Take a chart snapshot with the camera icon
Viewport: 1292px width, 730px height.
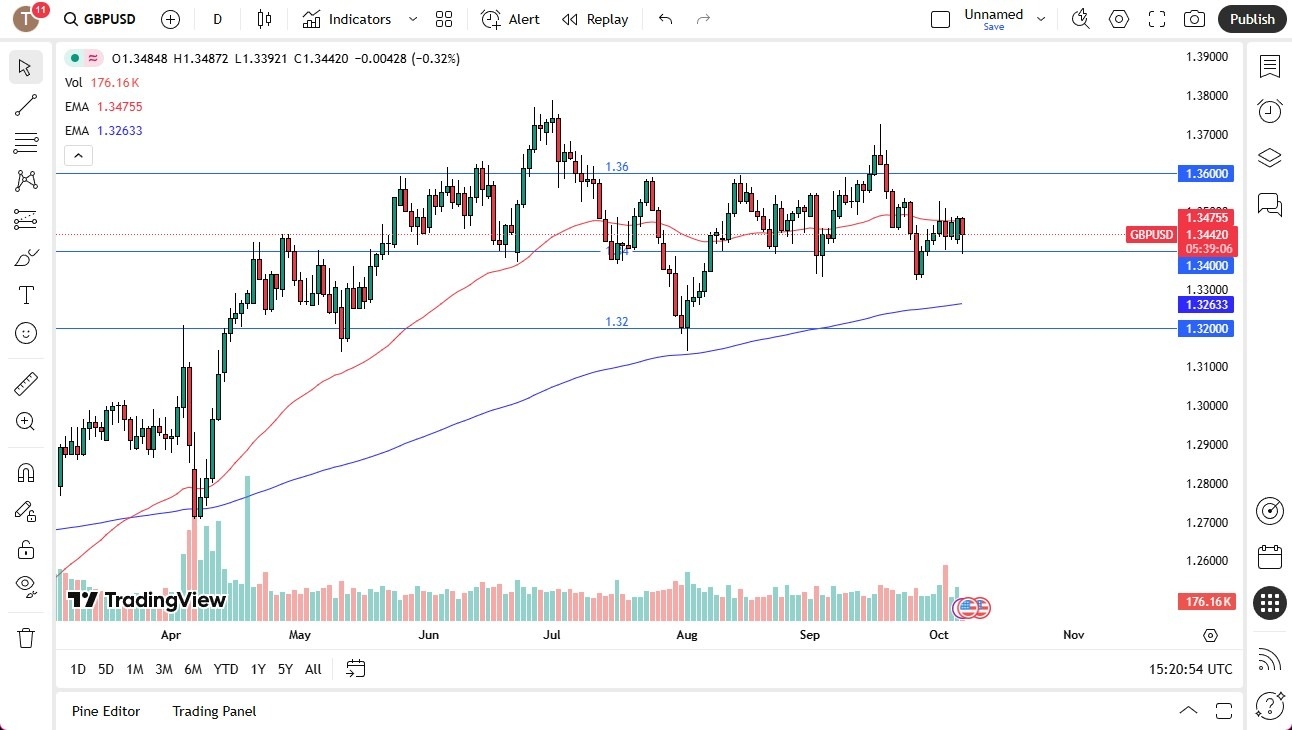1194,18
